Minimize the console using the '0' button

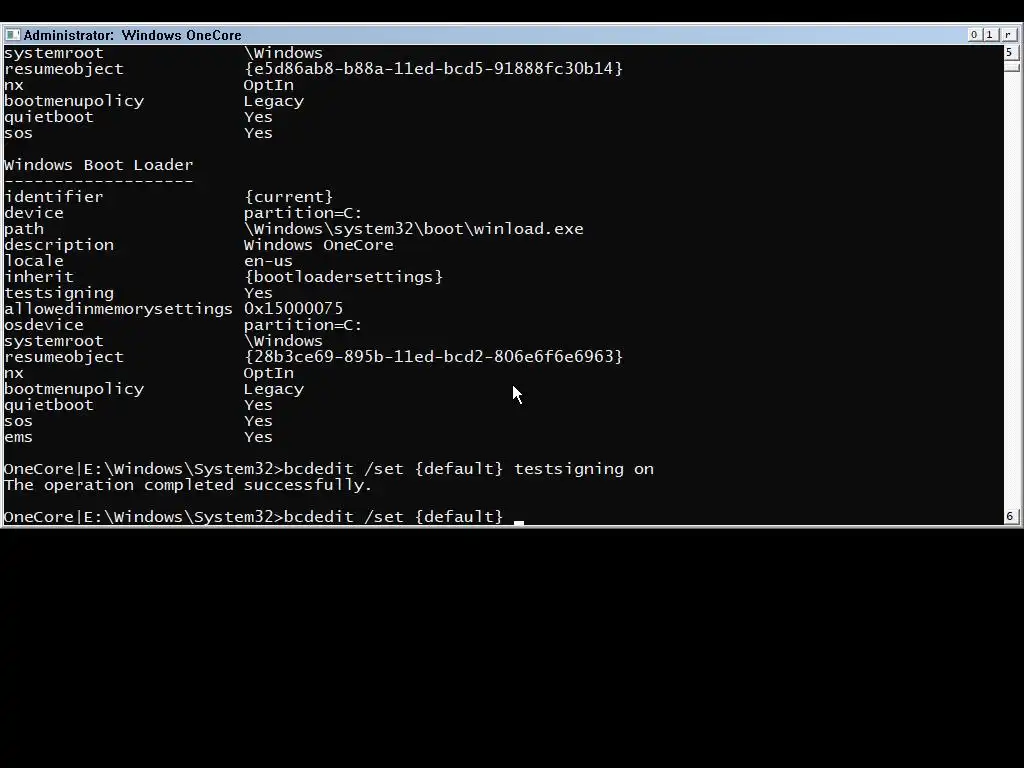pyautogui.click(x=974, y=35)
